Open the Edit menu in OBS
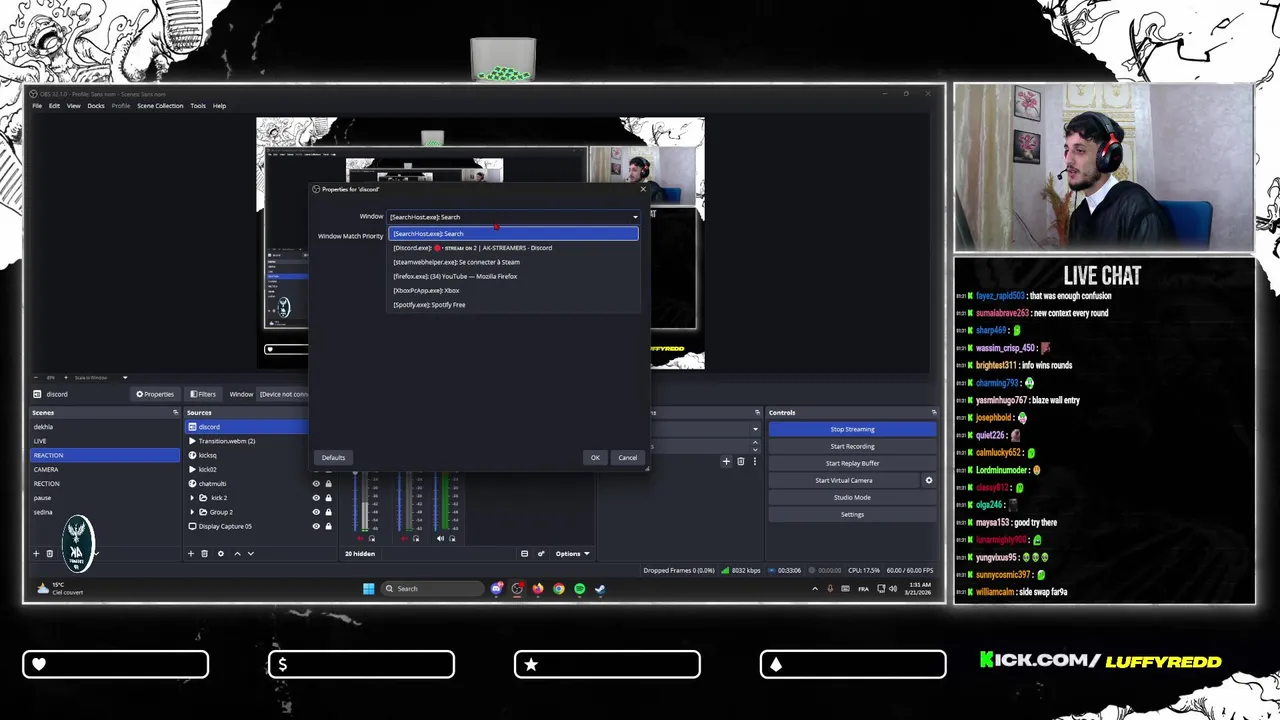Image resolution: width=1280 pixels, height=720 pixels. (x=54, y=105)
